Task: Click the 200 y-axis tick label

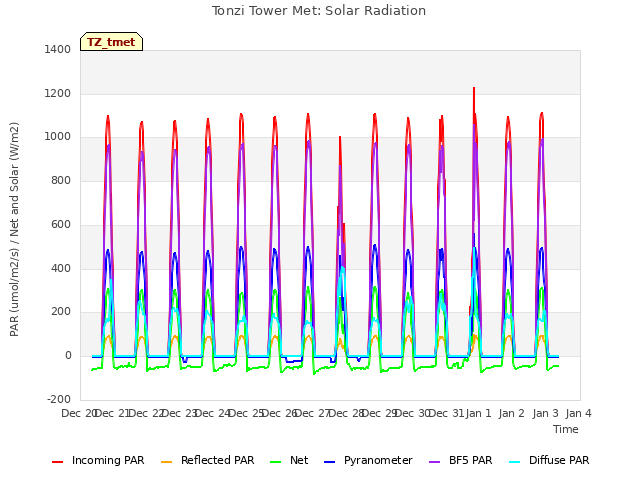Action: [x=61, y=311]
